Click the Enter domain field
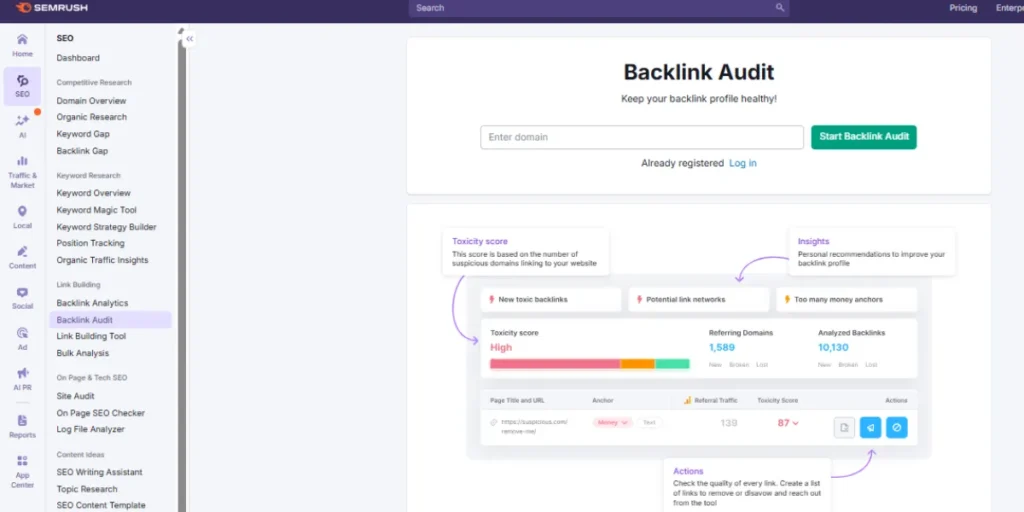 tap(642, 137)
